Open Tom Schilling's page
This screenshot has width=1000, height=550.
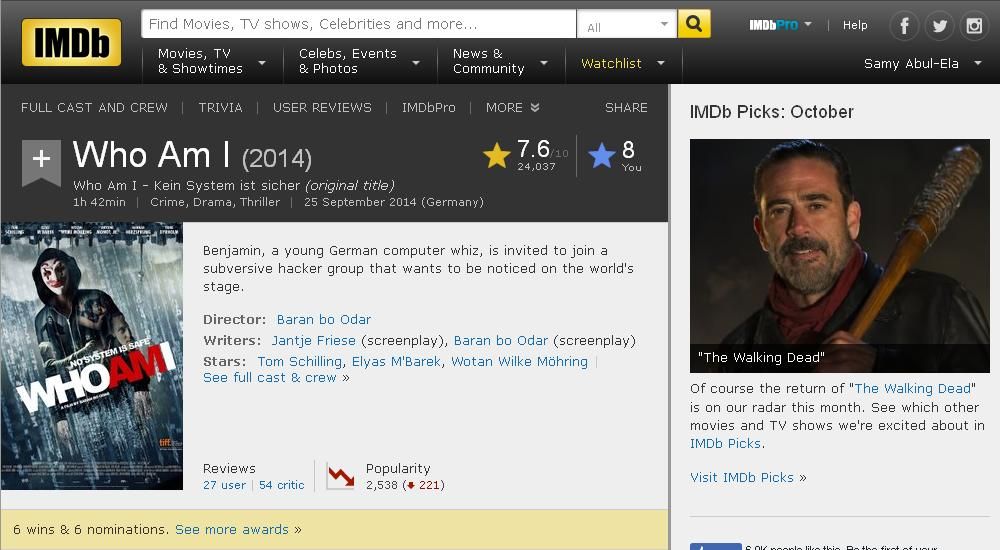point(300,362)
